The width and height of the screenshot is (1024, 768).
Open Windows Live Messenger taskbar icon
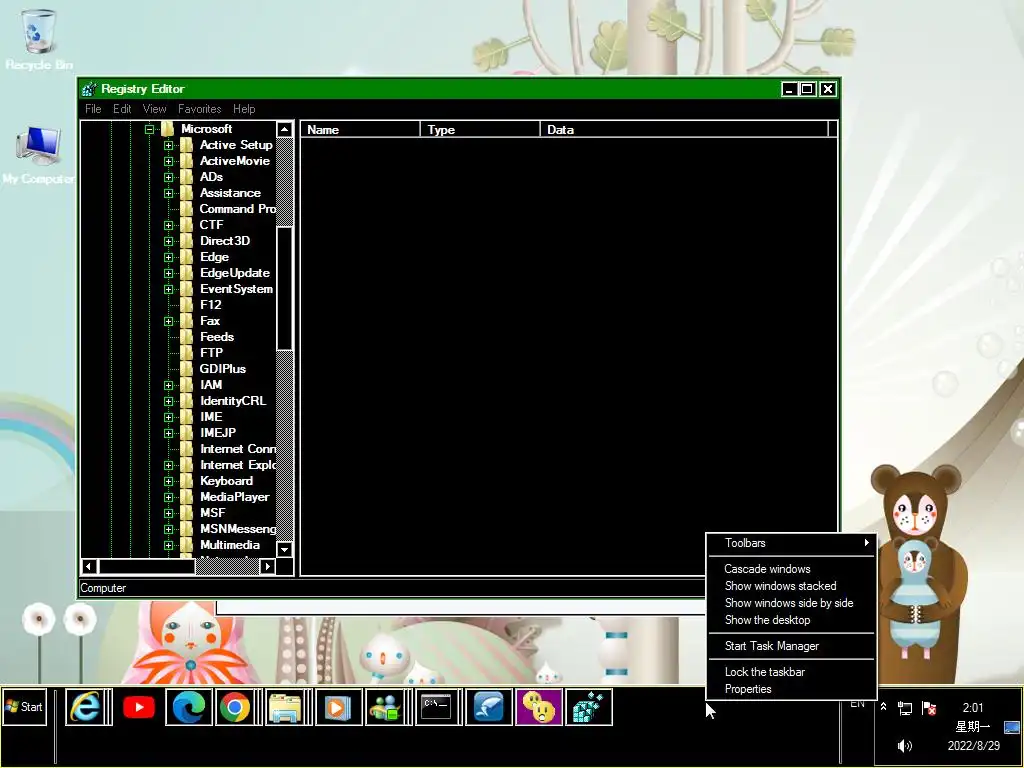387,707
